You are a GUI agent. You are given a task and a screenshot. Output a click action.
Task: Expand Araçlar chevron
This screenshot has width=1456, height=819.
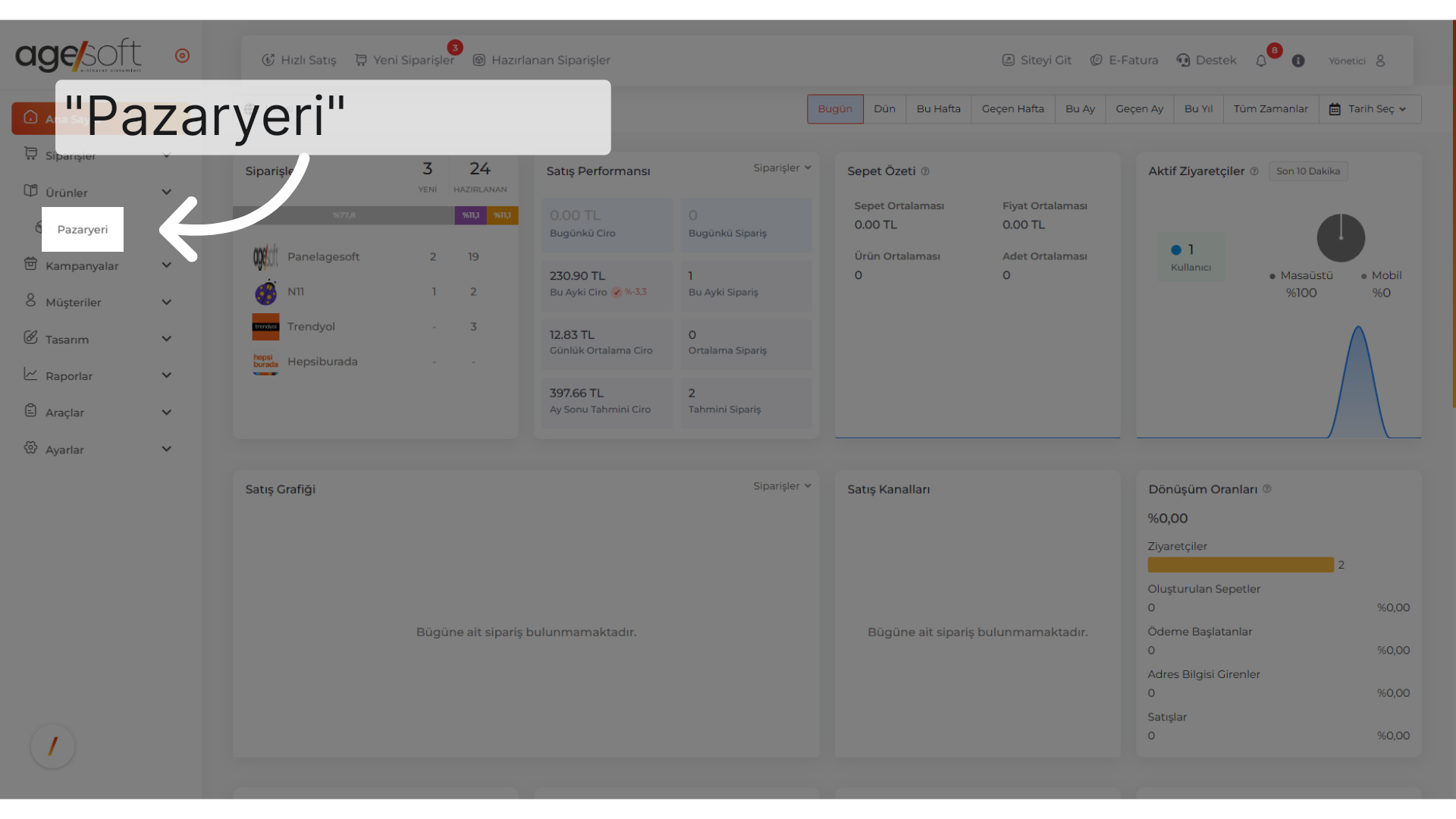pos(167,412)
